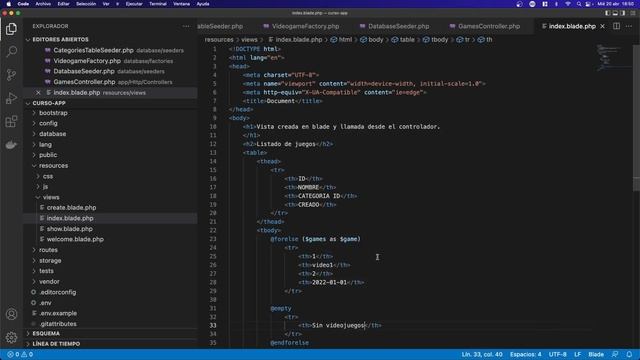Toggle the secondary sidebar layout icon
Screen dimensions: 640x360
click(x=622, y=13)
